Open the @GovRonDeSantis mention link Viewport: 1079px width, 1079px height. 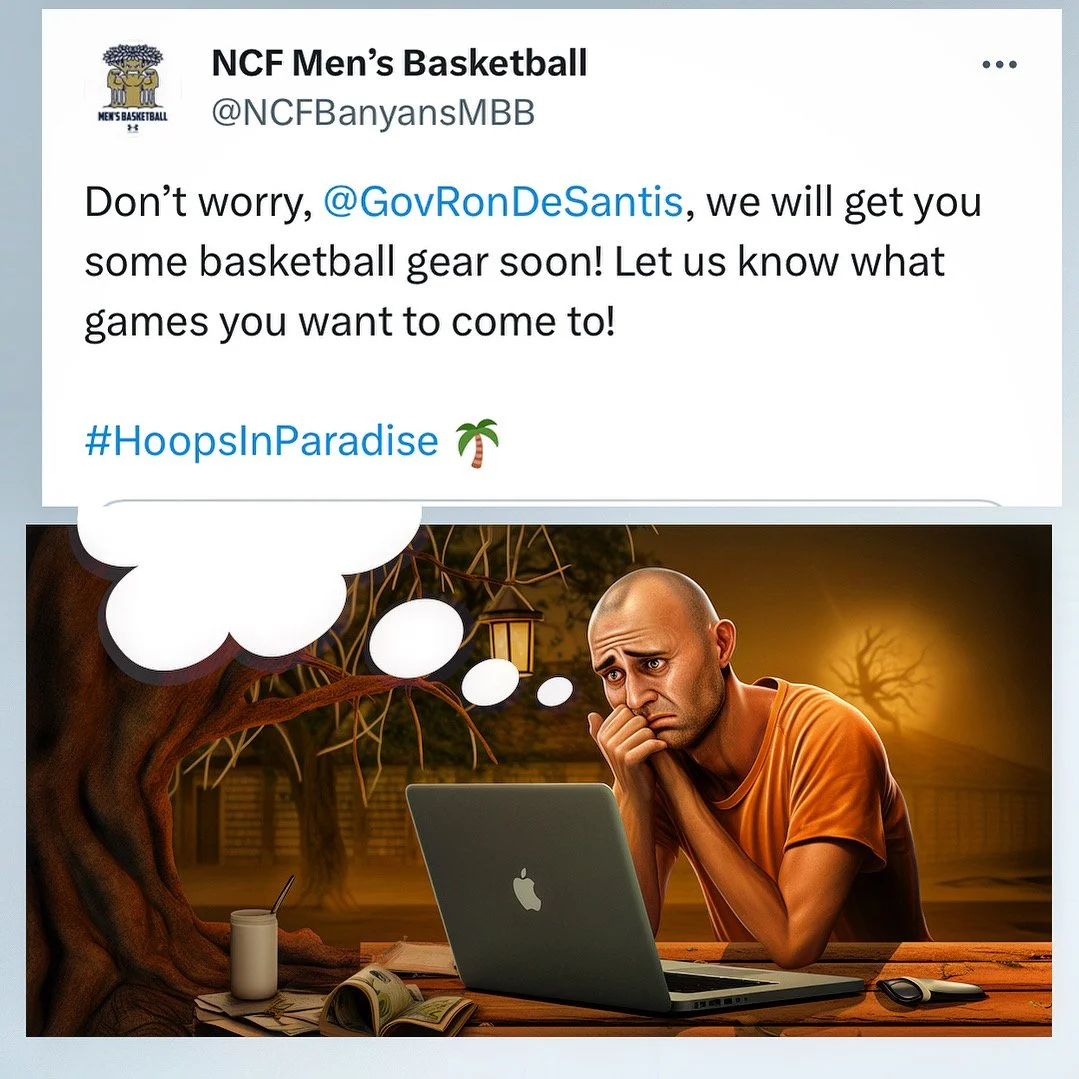503,202
